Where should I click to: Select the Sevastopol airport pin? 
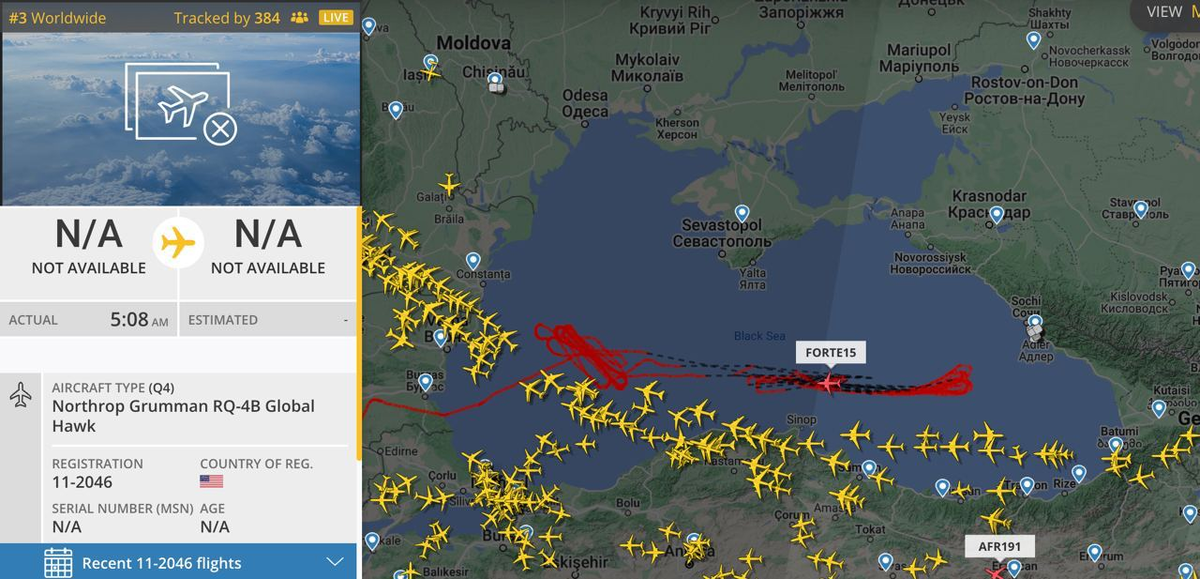742,213
